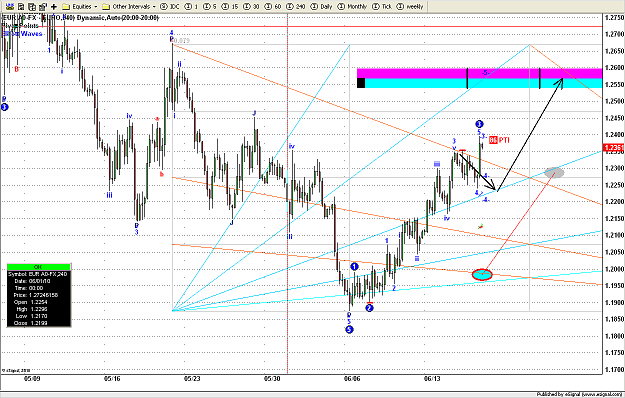Click the magenta horizontal band

[x=479, y=73]
